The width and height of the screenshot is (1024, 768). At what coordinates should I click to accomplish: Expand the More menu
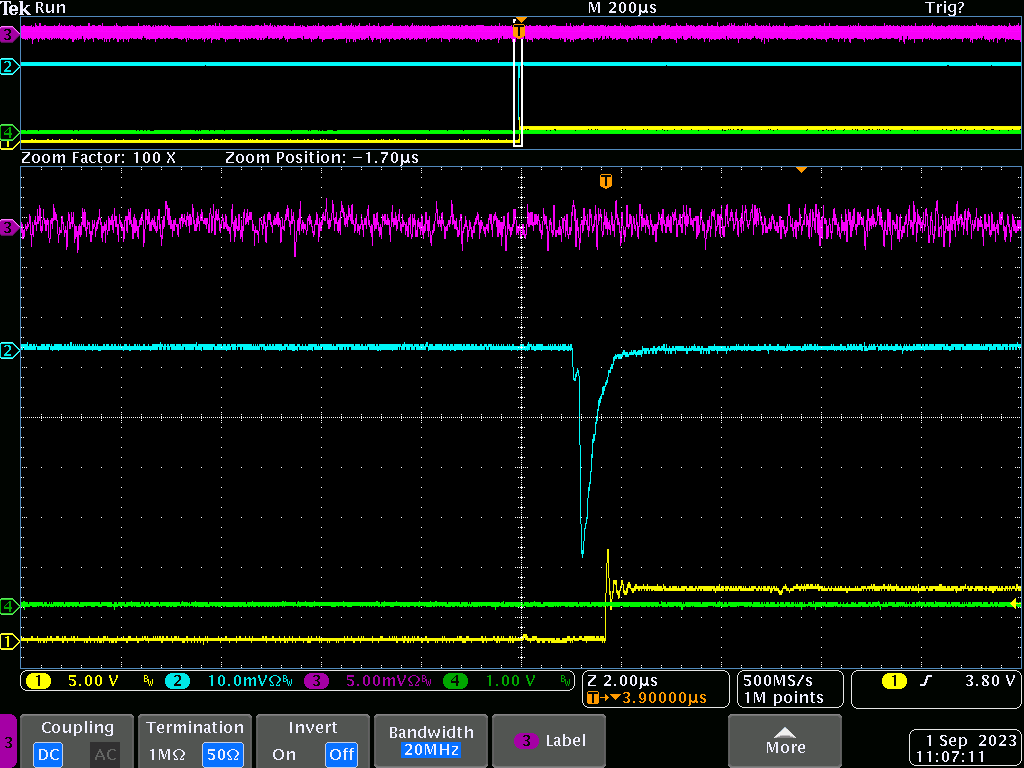(x=785, y=741)
